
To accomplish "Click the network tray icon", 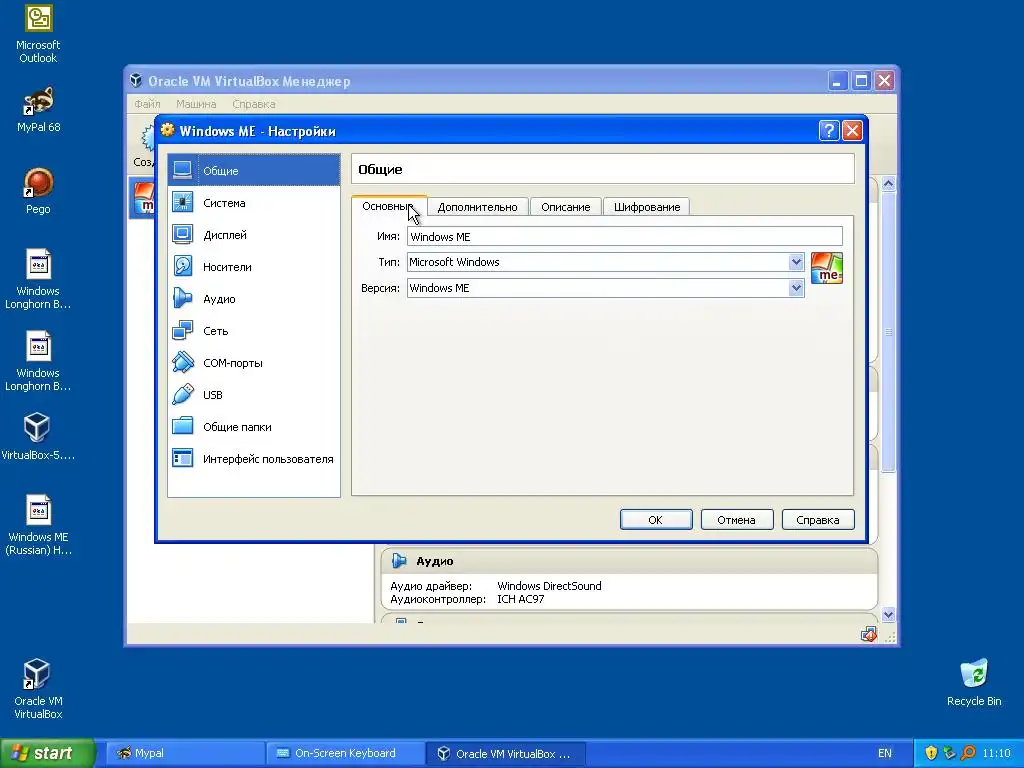I will 949,753.
